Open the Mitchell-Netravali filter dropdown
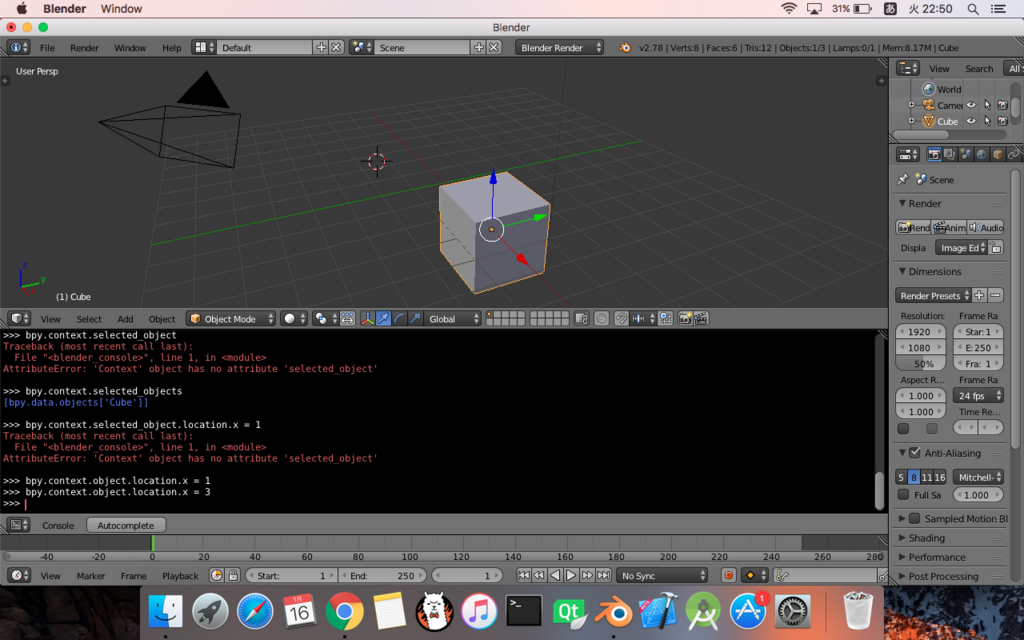 pyautogui.click(x=978, y=477)
